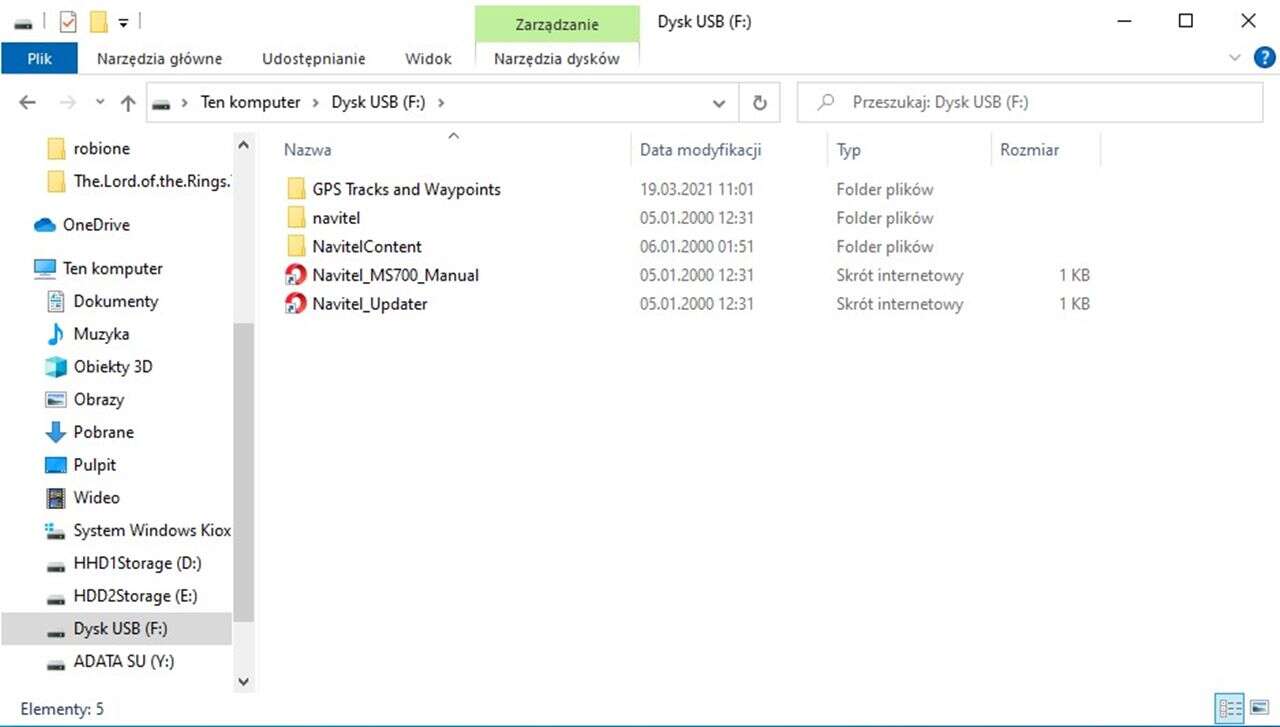Viewport: 1280px width, 727px height.
Task: Customize Quick Access Toolbar dropdown
Action: click(x=123, y=21)
